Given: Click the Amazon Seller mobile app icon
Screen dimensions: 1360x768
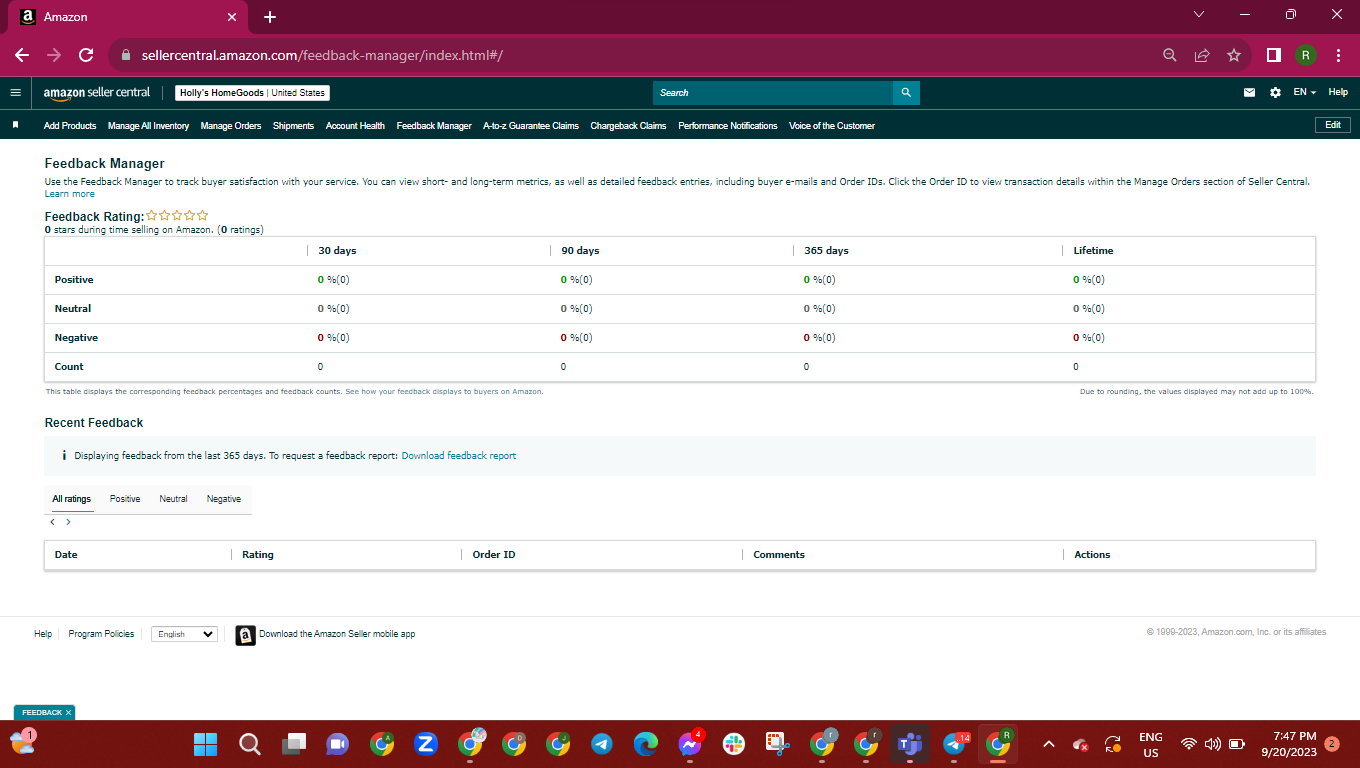Looking at the screenshot, I should [245, 635].
